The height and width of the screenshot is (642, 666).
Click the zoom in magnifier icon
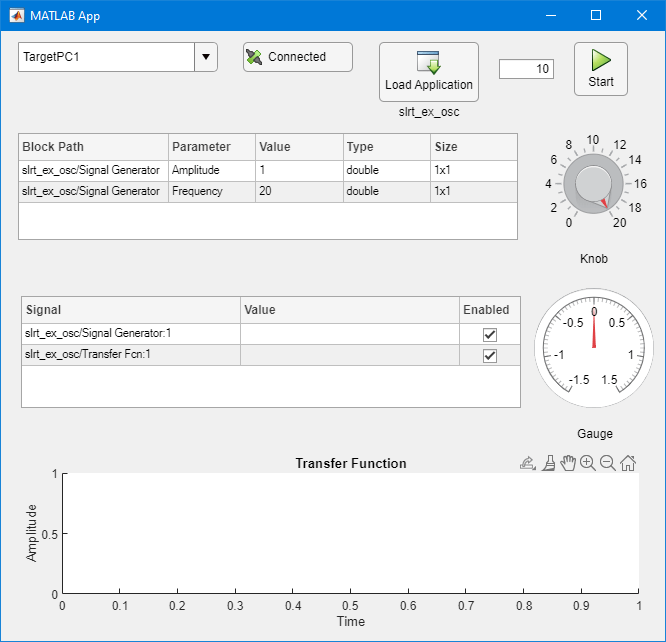point(588,463)
